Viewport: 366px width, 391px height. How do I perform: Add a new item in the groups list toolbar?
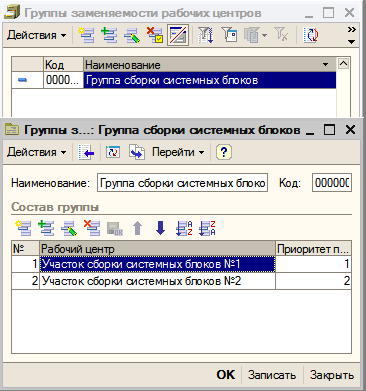pyautogui.click(x=87, y=35)
